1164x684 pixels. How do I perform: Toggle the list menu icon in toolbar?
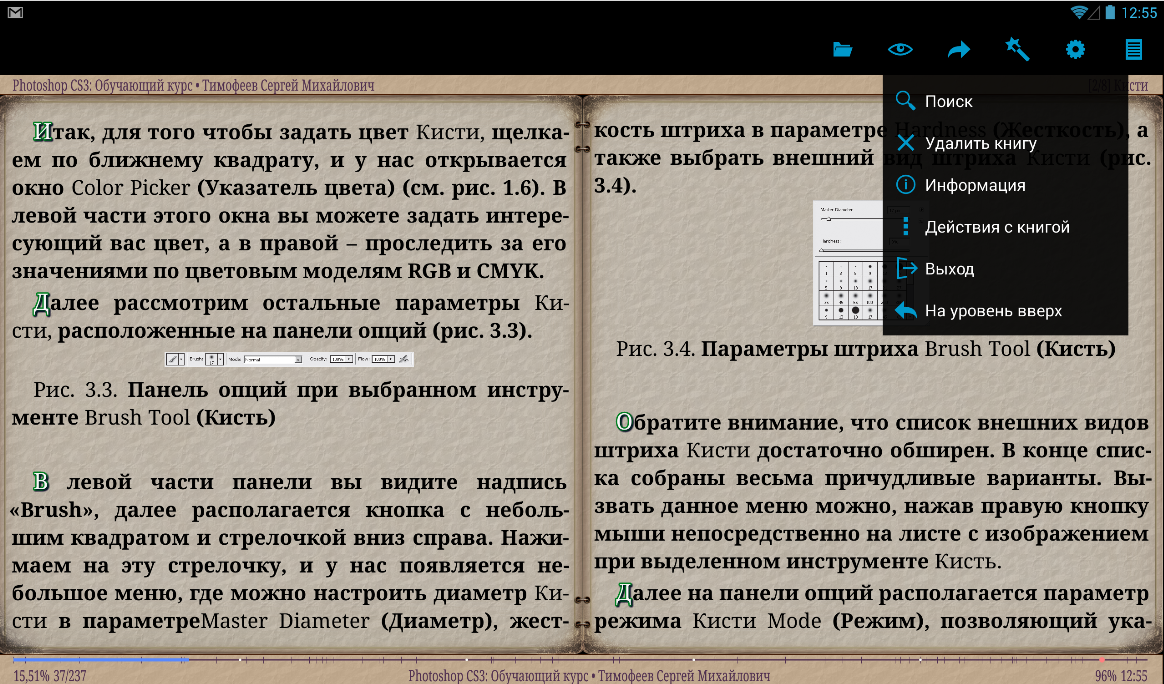(1133, 50)
